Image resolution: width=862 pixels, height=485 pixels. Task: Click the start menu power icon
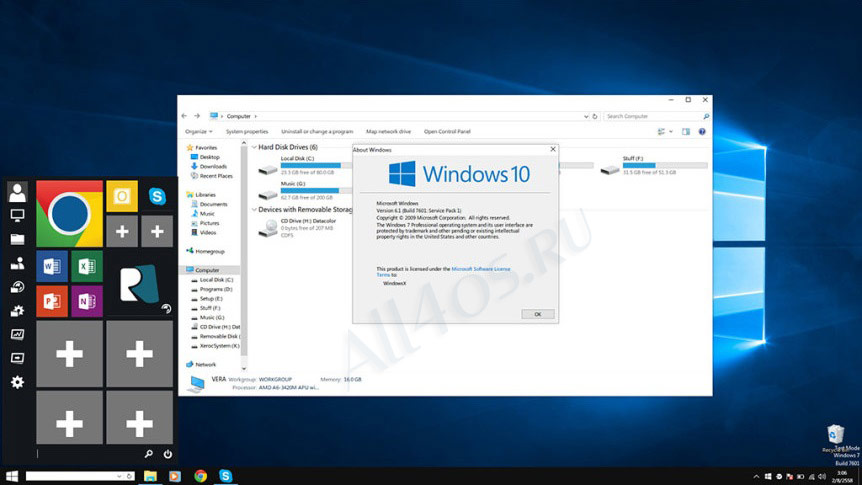tap(168, 454)
